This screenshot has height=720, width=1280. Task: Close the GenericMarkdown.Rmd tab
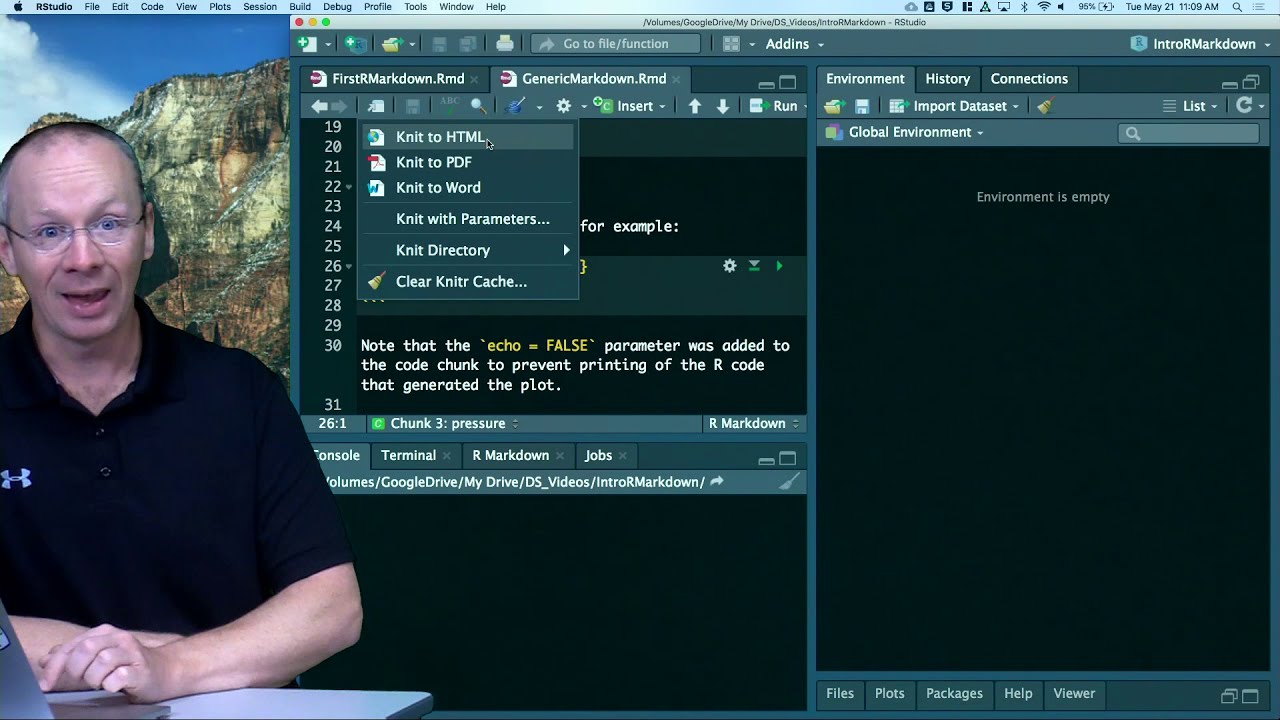[677, 79]
